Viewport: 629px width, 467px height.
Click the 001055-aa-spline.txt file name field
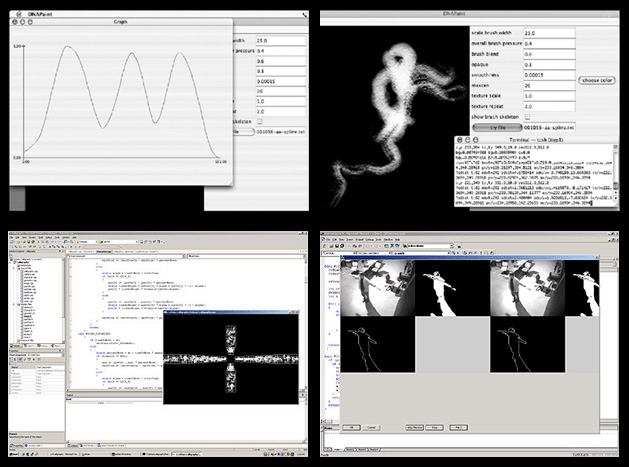[549, 128]
